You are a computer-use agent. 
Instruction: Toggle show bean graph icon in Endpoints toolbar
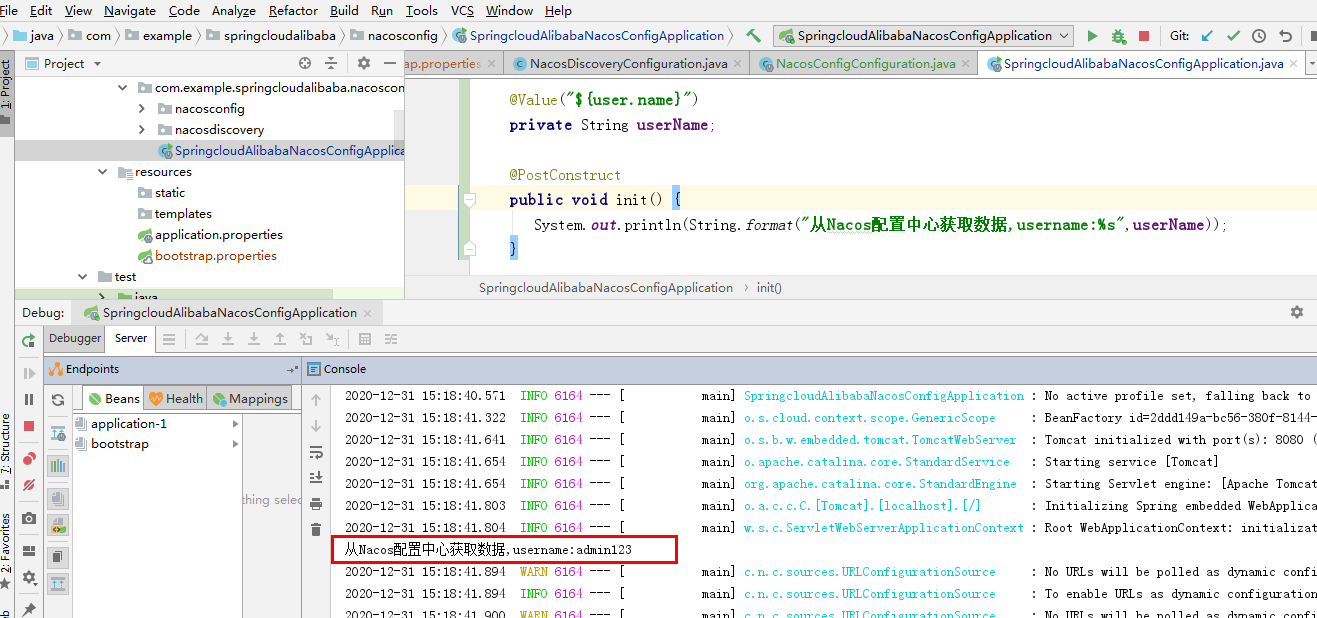(58, 556)
